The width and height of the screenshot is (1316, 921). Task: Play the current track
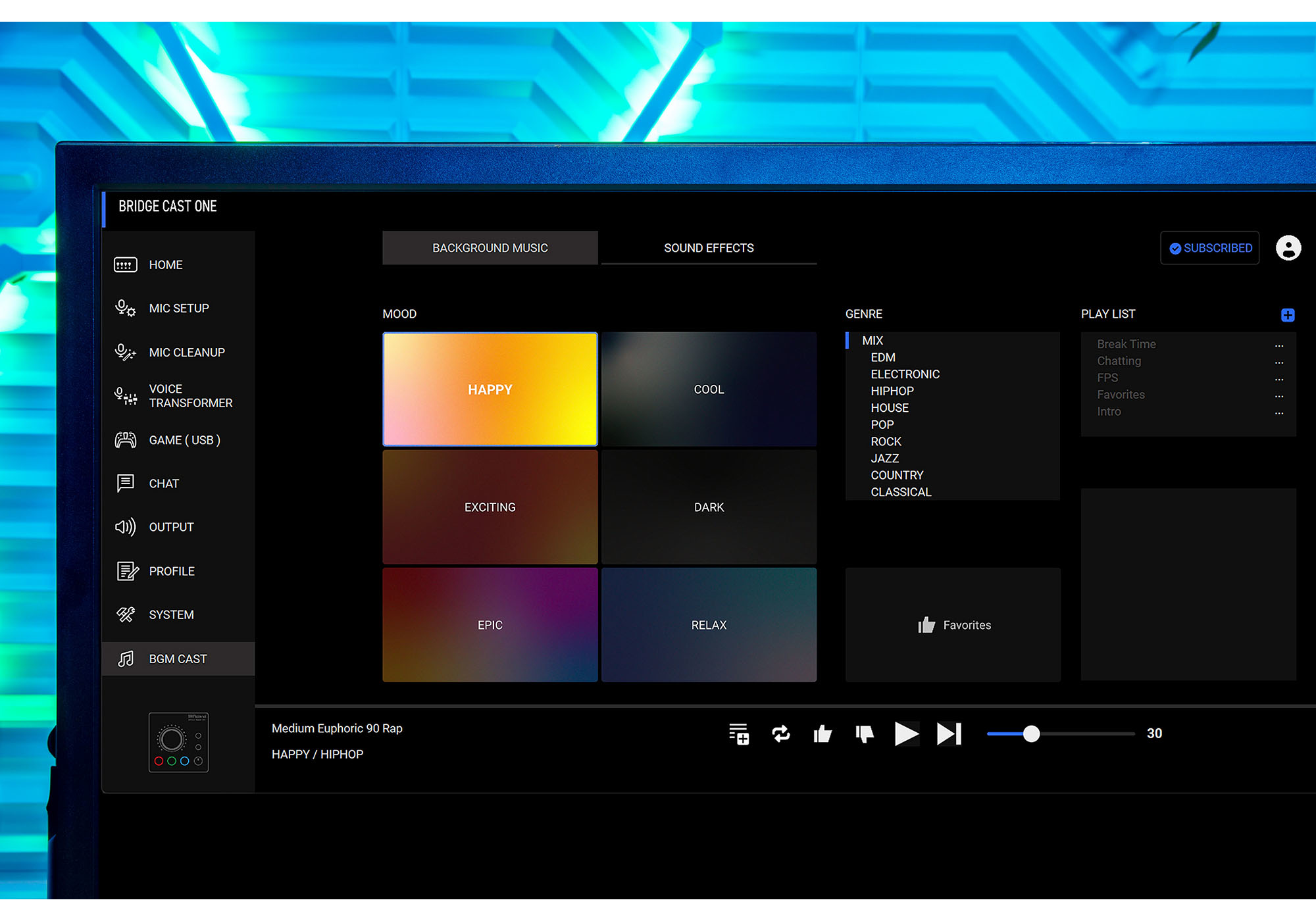[906, 734]
